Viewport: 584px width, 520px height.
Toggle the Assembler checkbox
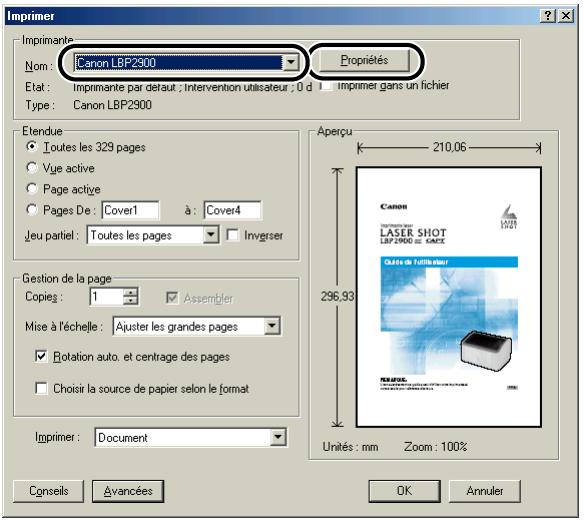coord(172,298)
